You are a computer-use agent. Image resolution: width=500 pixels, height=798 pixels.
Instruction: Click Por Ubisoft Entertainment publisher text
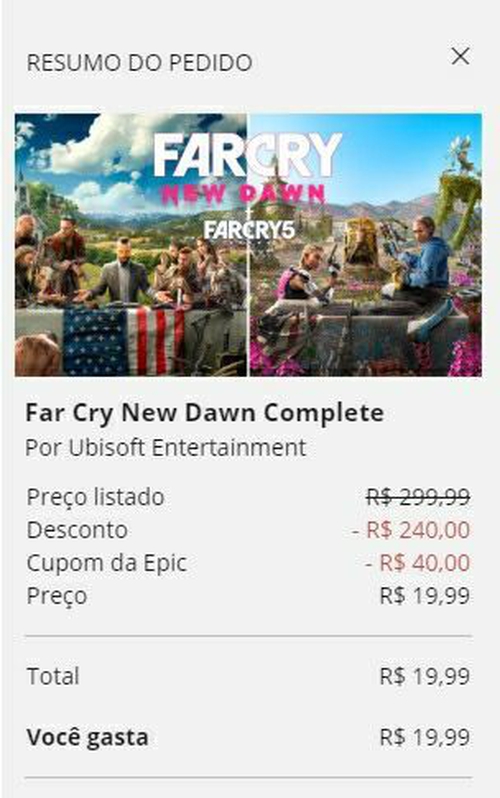pos(166,447)
